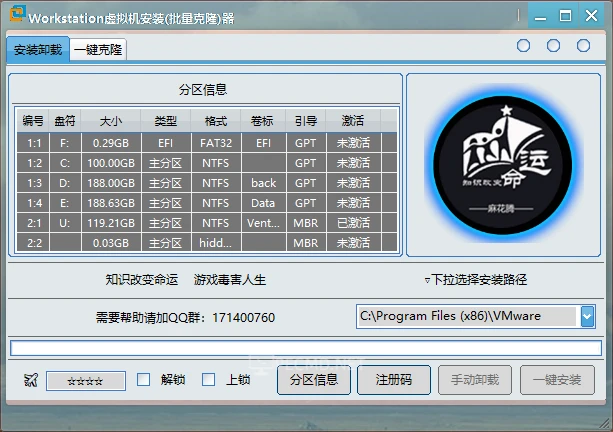This screenshot has height=432, width=613.
Task: Enable the 上锁 checkbox
Action: coord(208,379)
